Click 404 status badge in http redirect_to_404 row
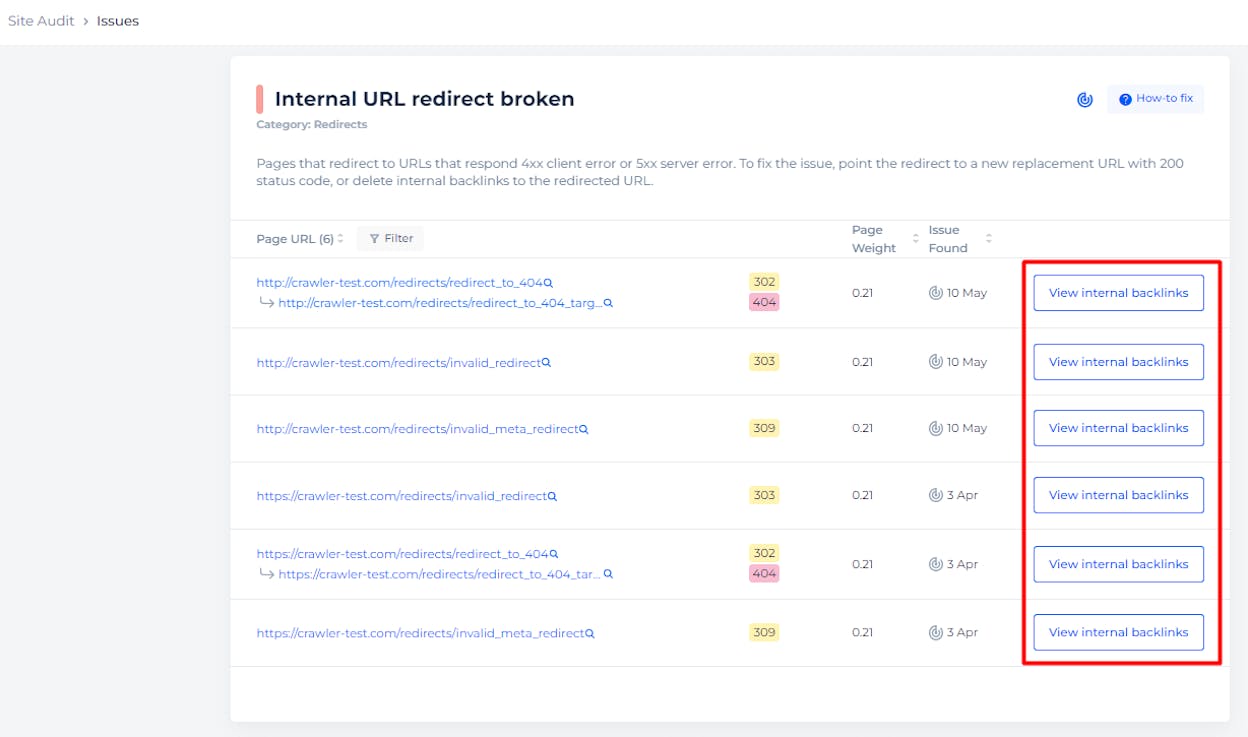The image size is (1248, 737). click(764, 302)
